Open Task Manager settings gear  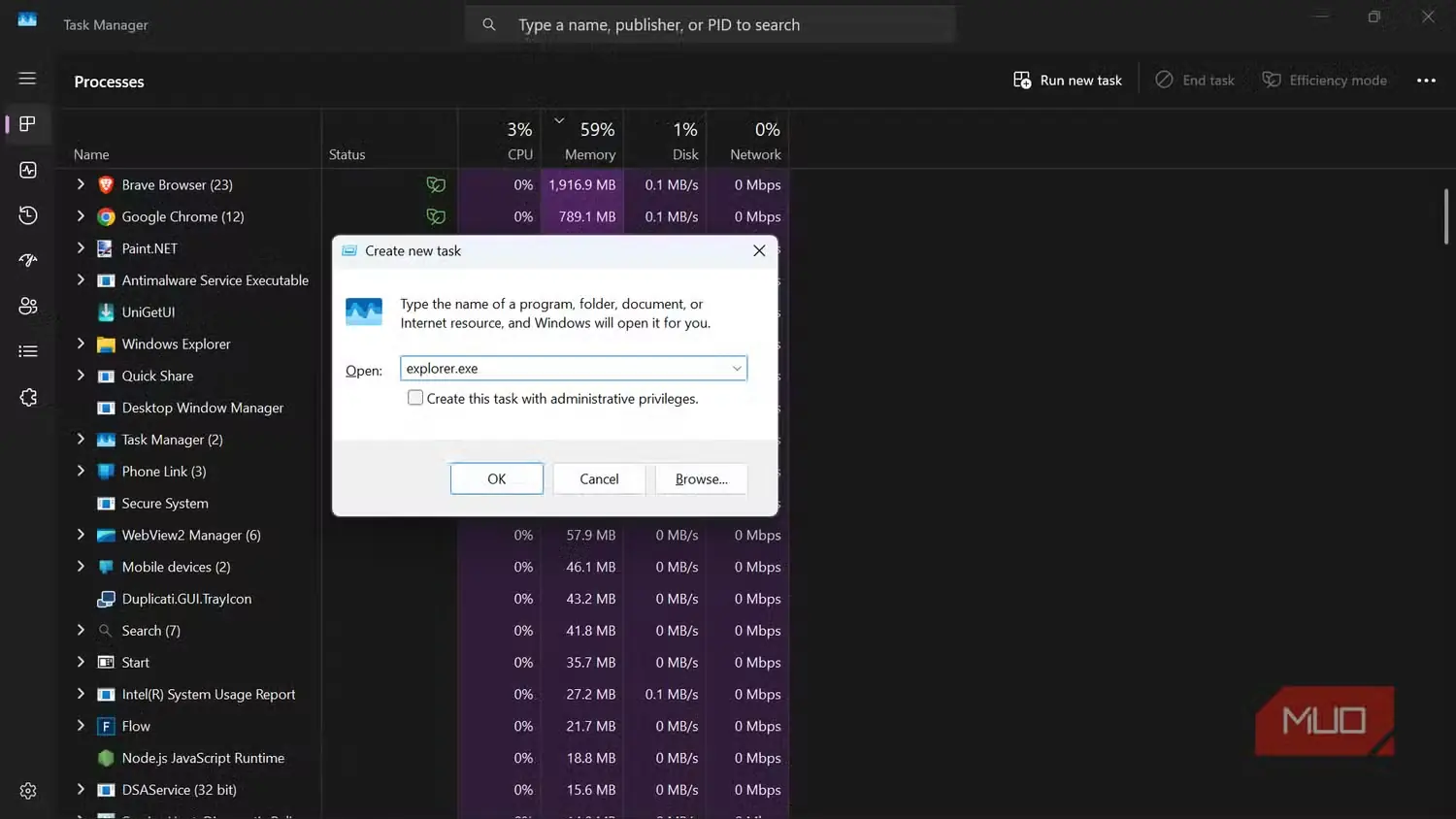coord(27,791)
